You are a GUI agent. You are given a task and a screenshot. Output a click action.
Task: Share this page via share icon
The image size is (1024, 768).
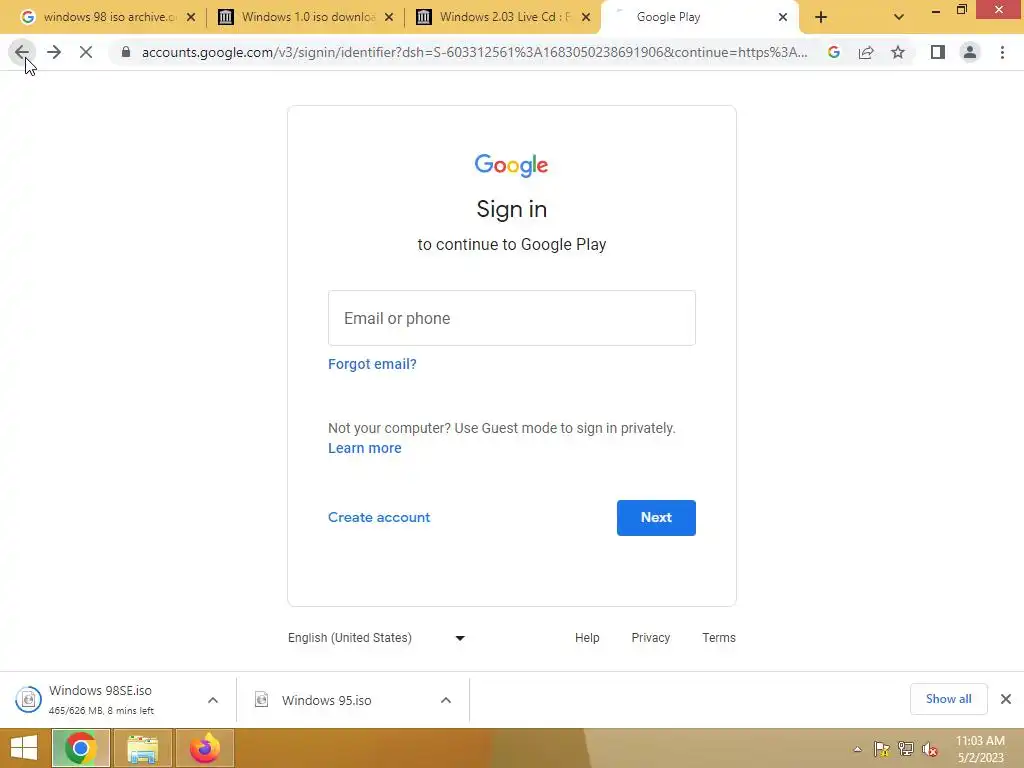(x=866, y=52)
